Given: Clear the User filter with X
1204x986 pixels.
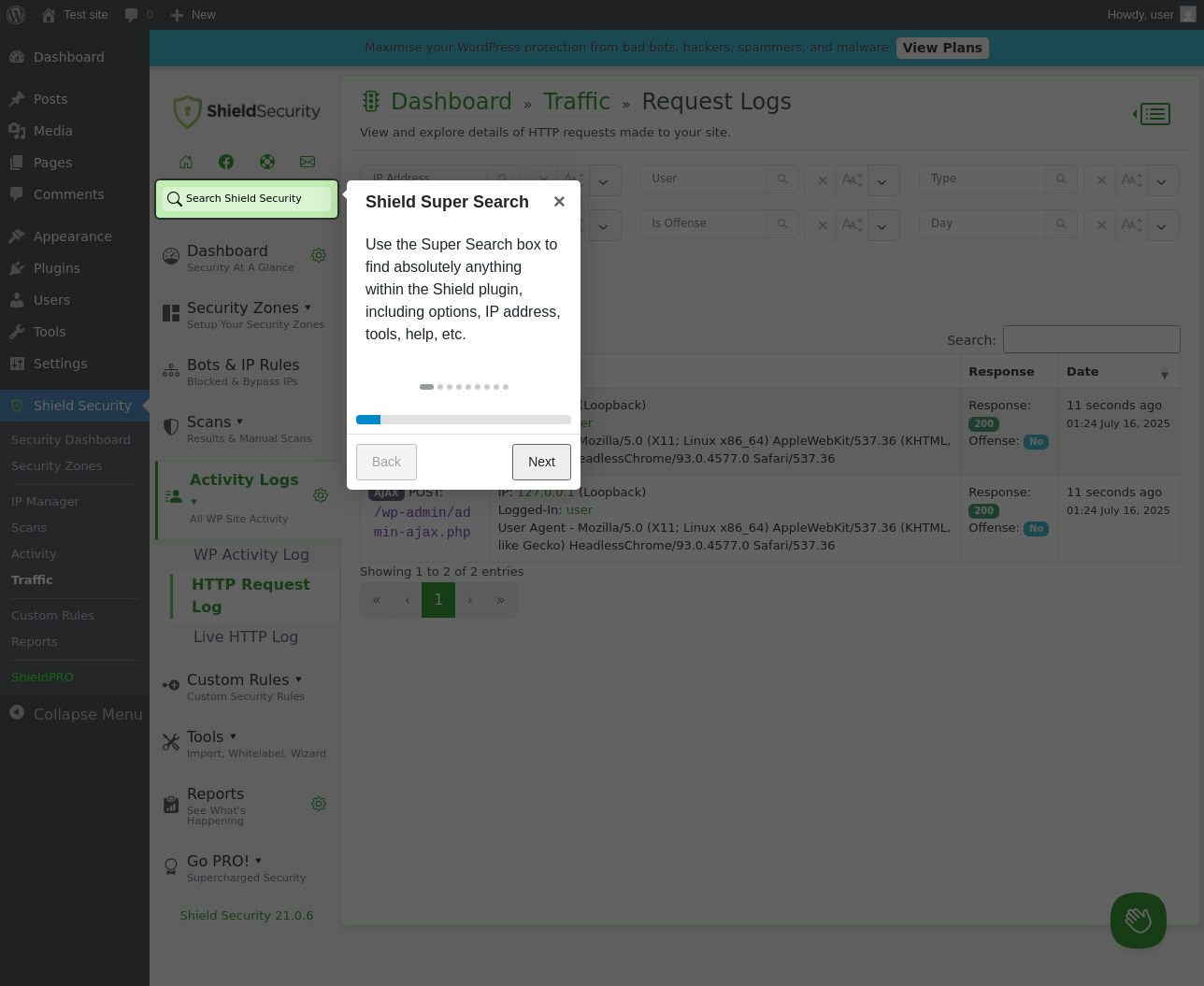Looking at the screenshot, I should pos(823,180).
